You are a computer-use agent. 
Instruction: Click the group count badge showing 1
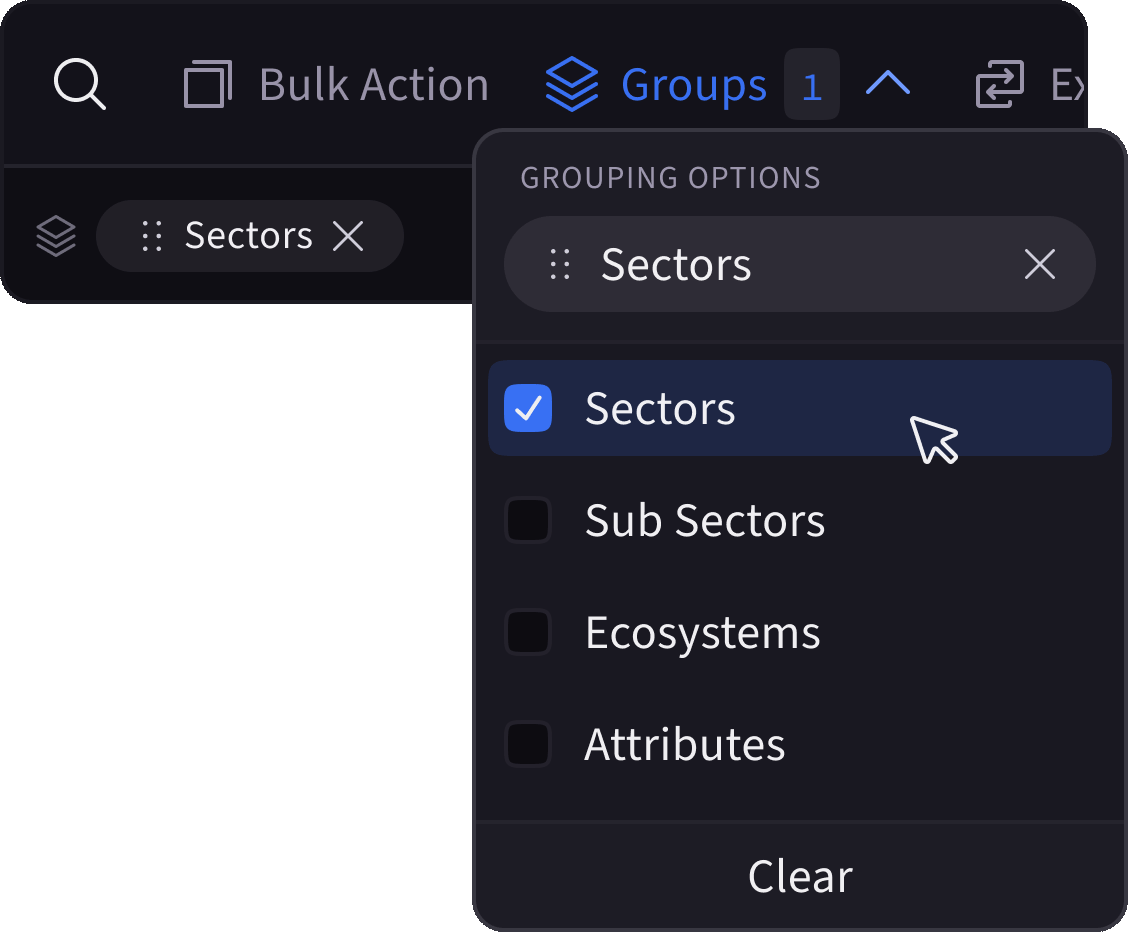pyautogui.click(x=812, y=84)
